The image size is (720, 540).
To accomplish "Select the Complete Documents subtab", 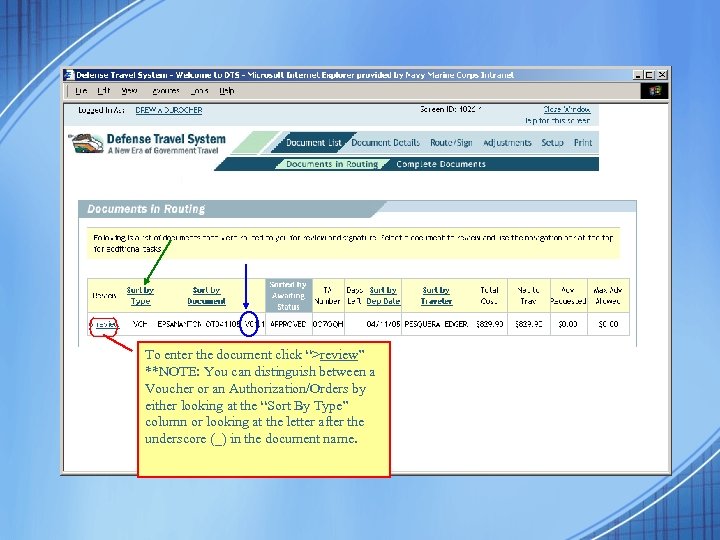I will coord(441,164).
